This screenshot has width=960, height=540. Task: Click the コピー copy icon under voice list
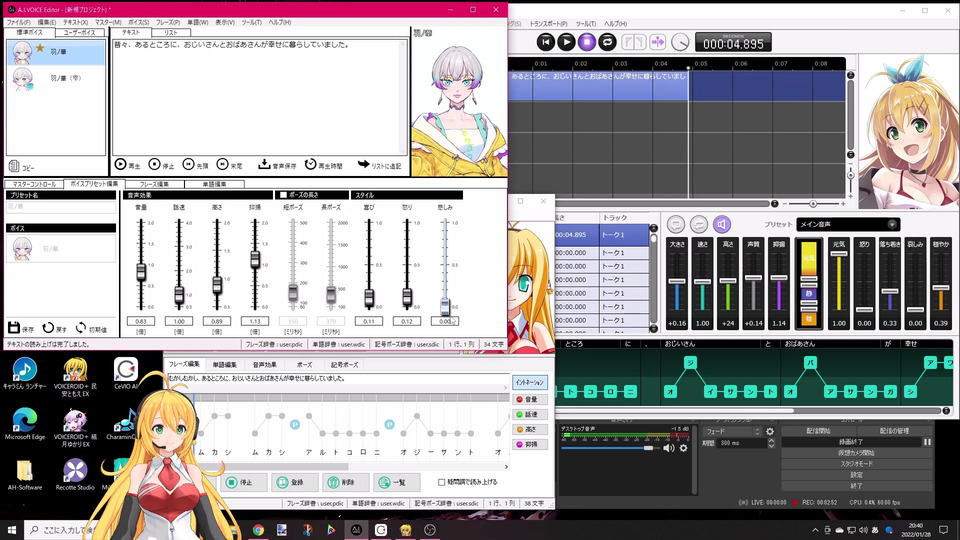coord(14,167)
